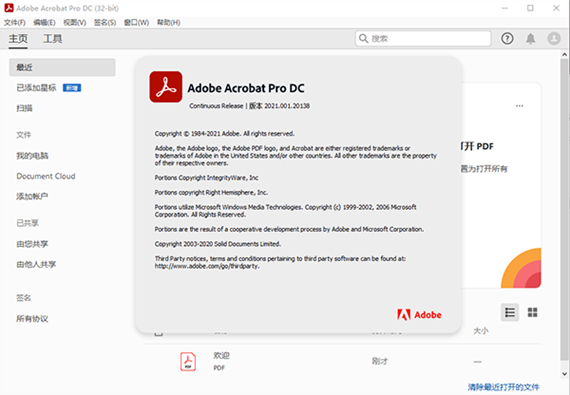Image resolution: width=570 pixels, height=395 pixels.
Task: Open Document Cloud in the sidebar
Action: click(x=46, y=176)
